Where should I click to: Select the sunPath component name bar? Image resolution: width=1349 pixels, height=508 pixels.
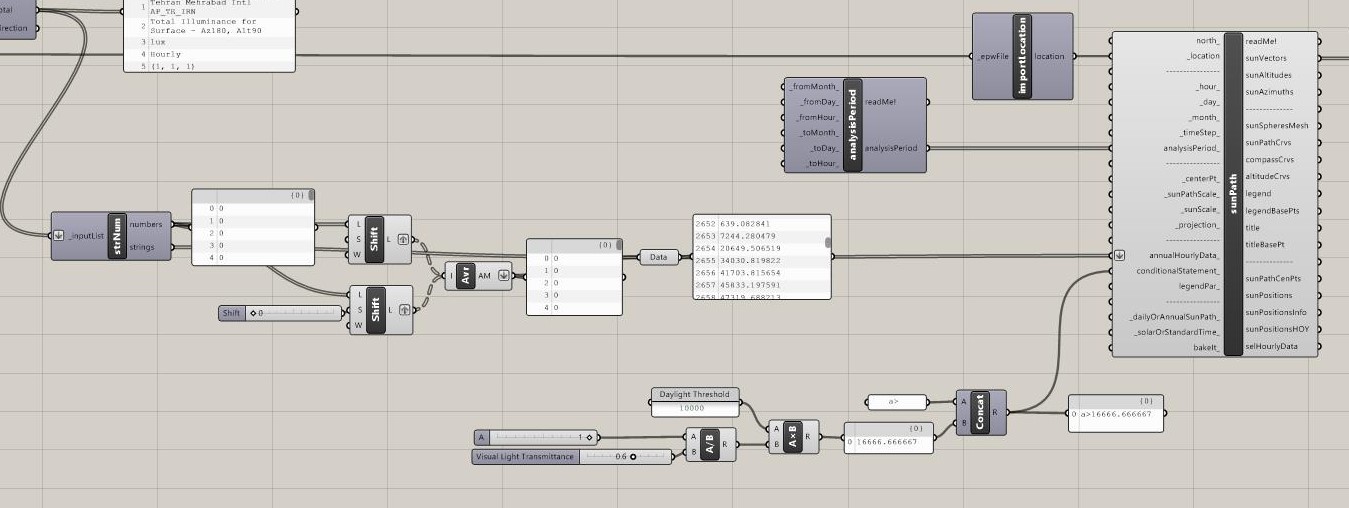pos(1232,194)
